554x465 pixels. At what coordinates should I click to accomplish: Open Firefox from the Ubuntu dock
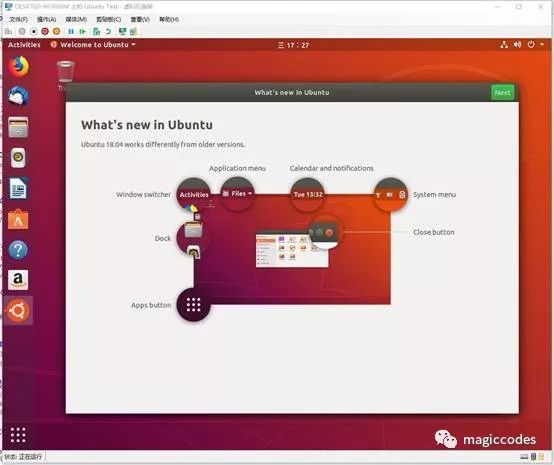coord(18,66)
